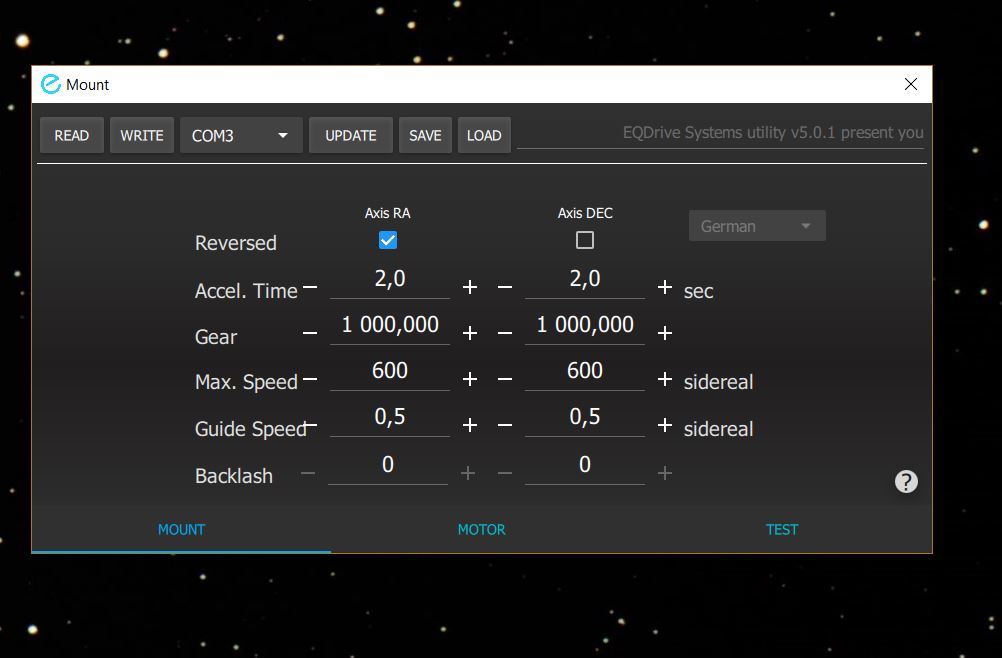The image size is (1002, 658).
Task: Increase Axis RA Guide Speed with plus
Action: [470, 425]
